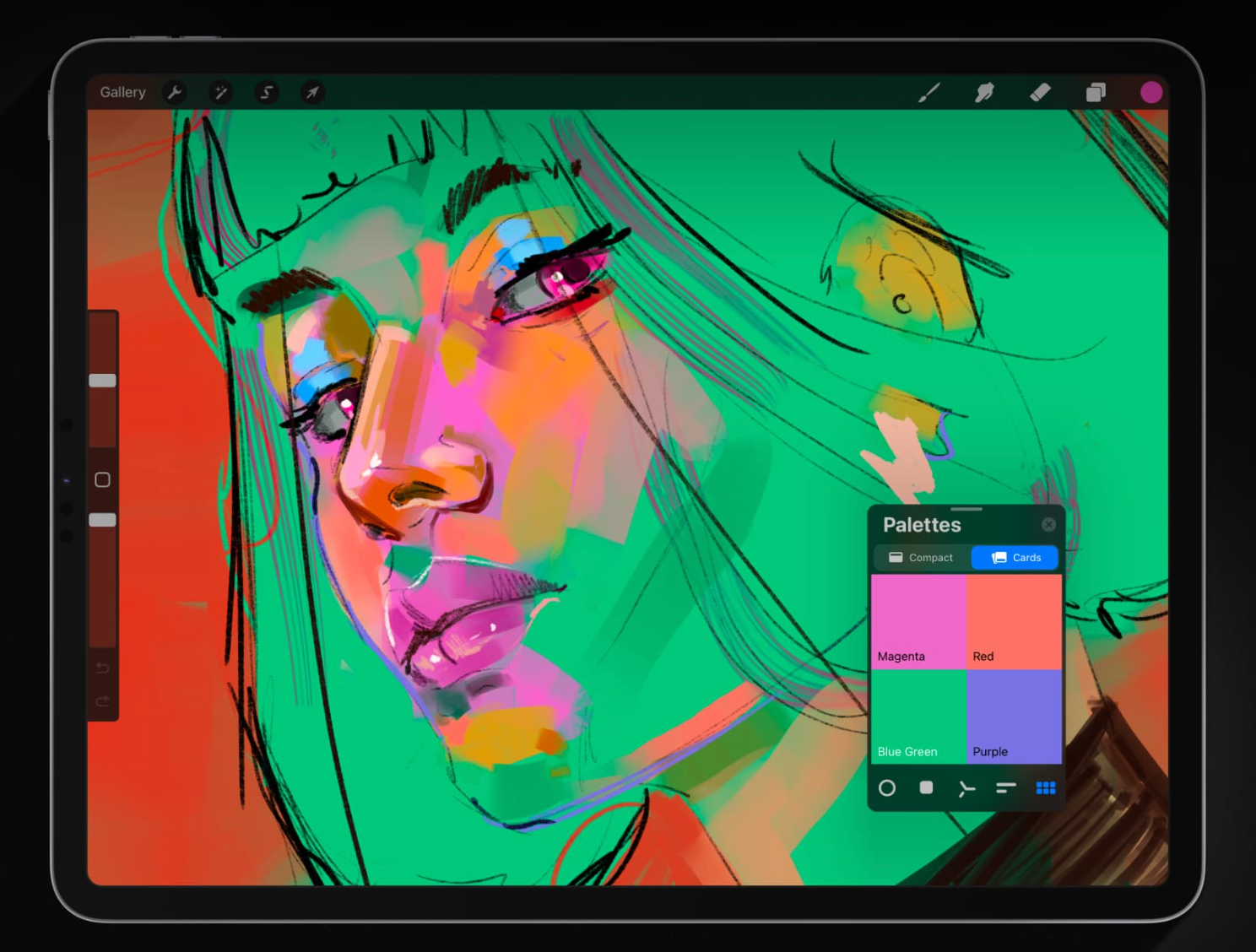Select the Smudge tool

click(x=984, y=93)
